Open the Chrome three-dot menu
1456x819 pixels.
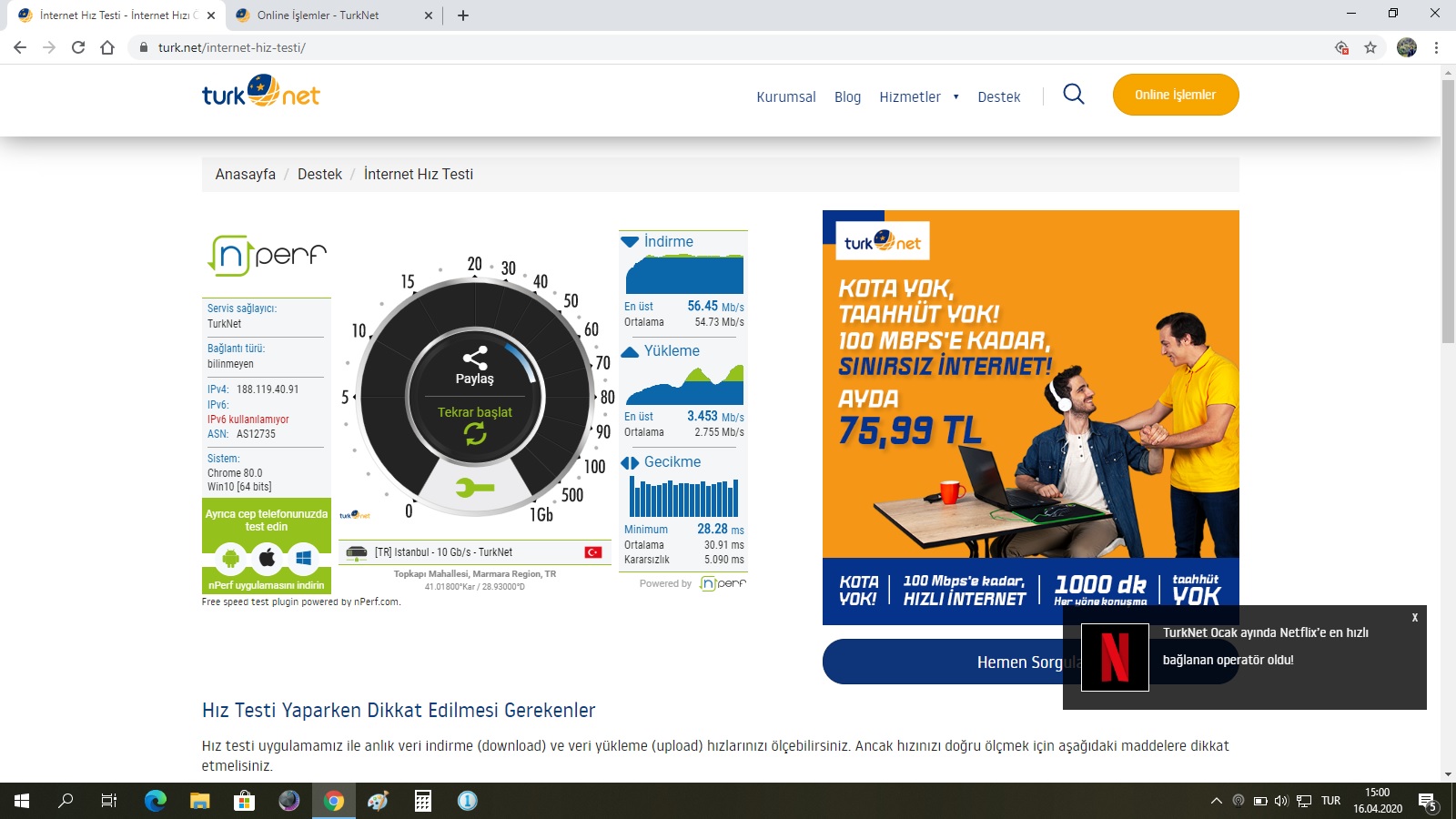(x=1437, y=47)
